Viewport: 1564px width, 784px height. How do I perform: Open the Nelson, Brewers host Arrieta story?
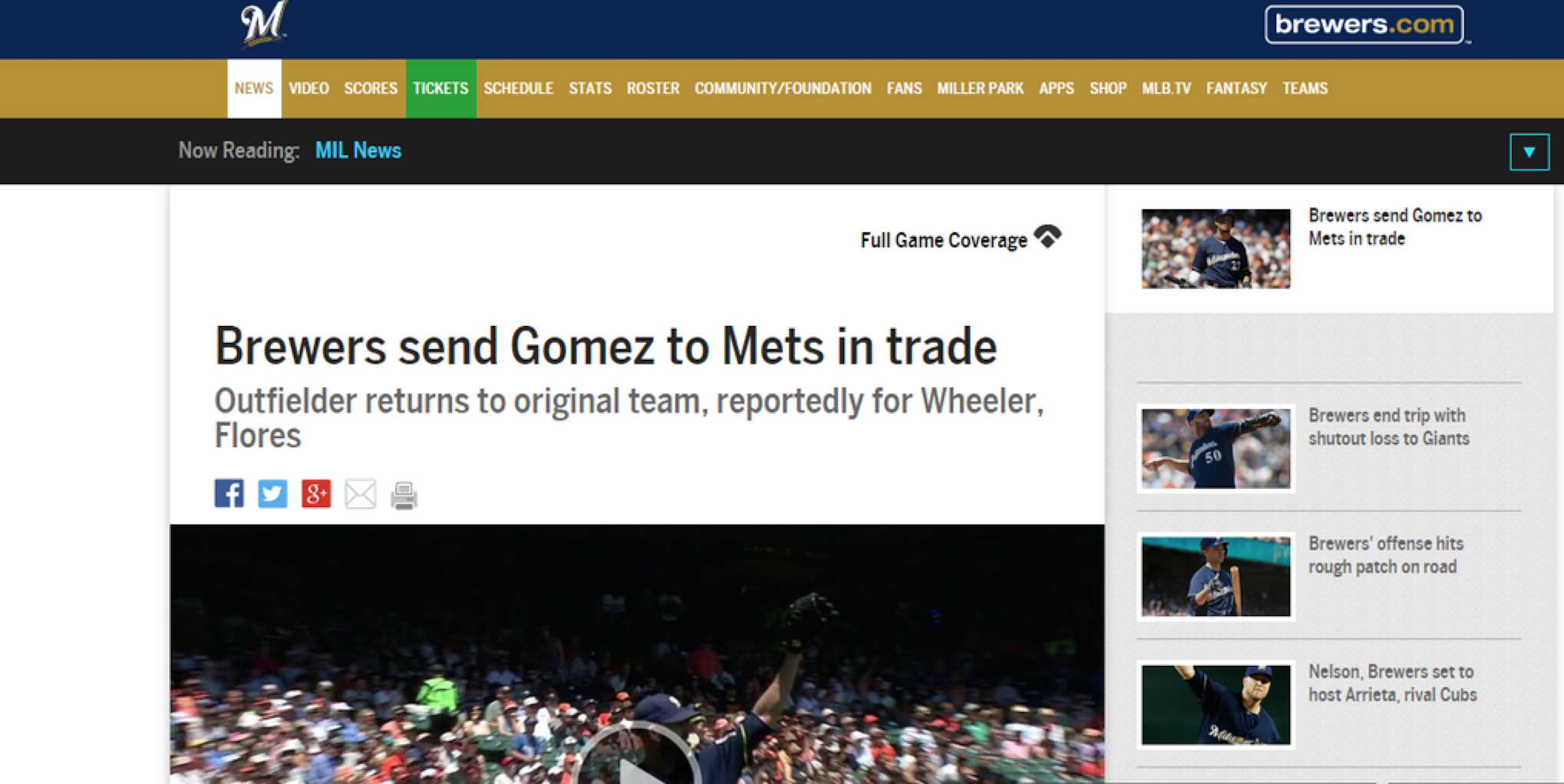[x=1392, y=683]
